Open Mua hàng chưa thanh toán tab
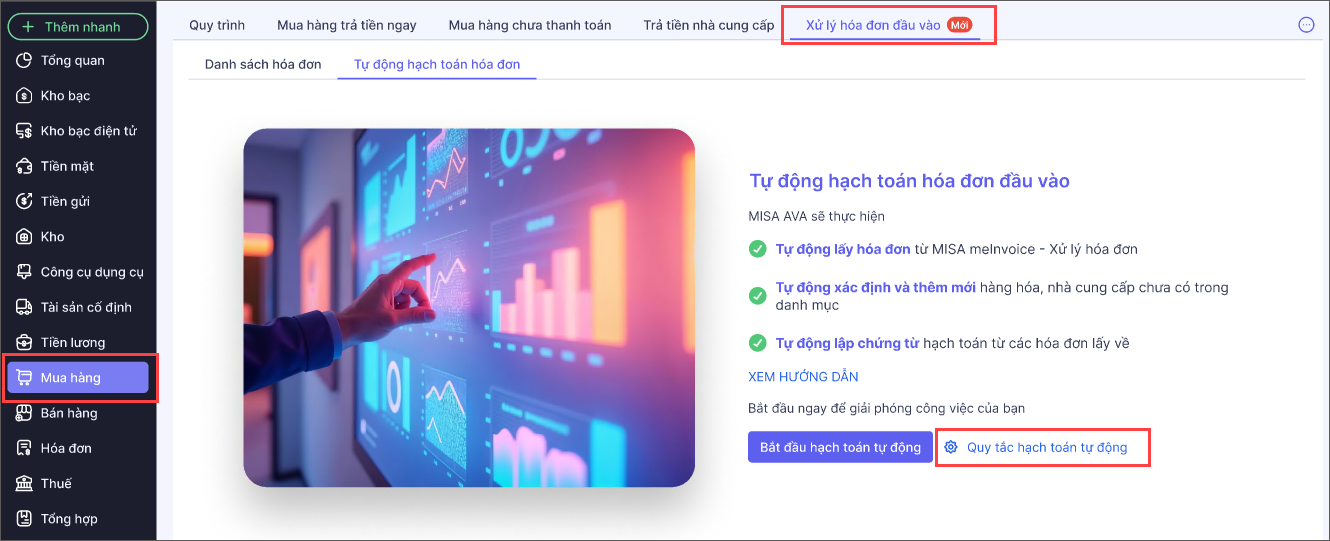 coord(530,25)
